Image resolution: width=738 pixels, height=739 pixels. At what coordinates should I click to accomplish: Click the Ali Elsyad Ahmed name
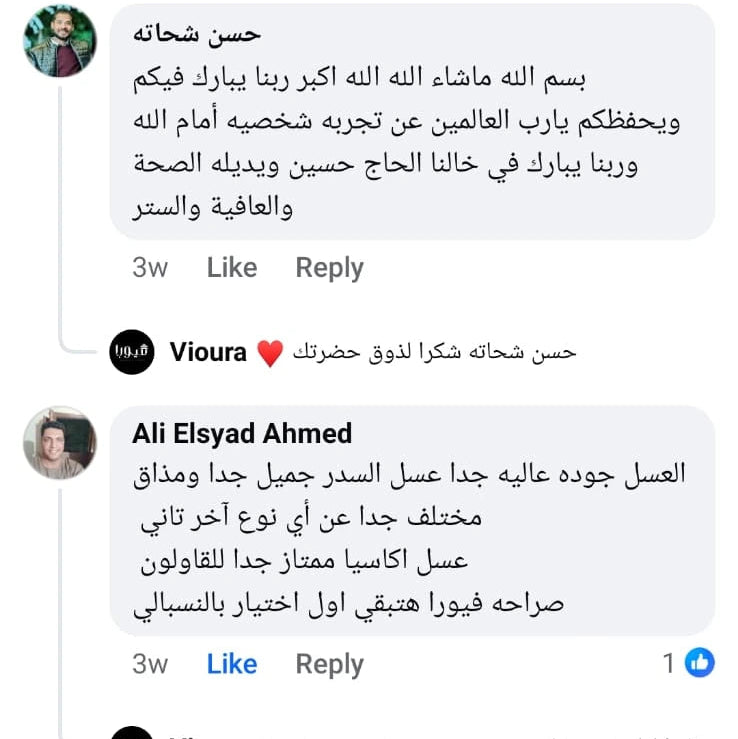click(x=242, y=433)
